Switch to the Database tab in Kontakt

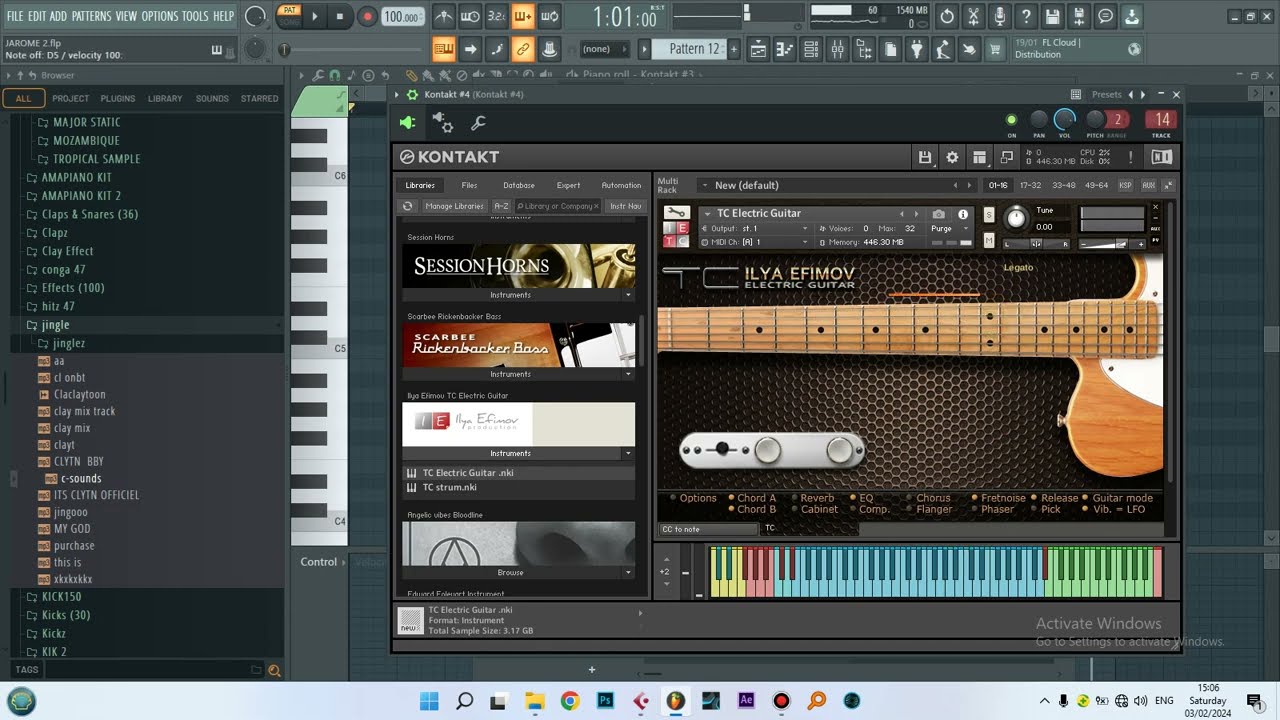[x=518, y=185]
